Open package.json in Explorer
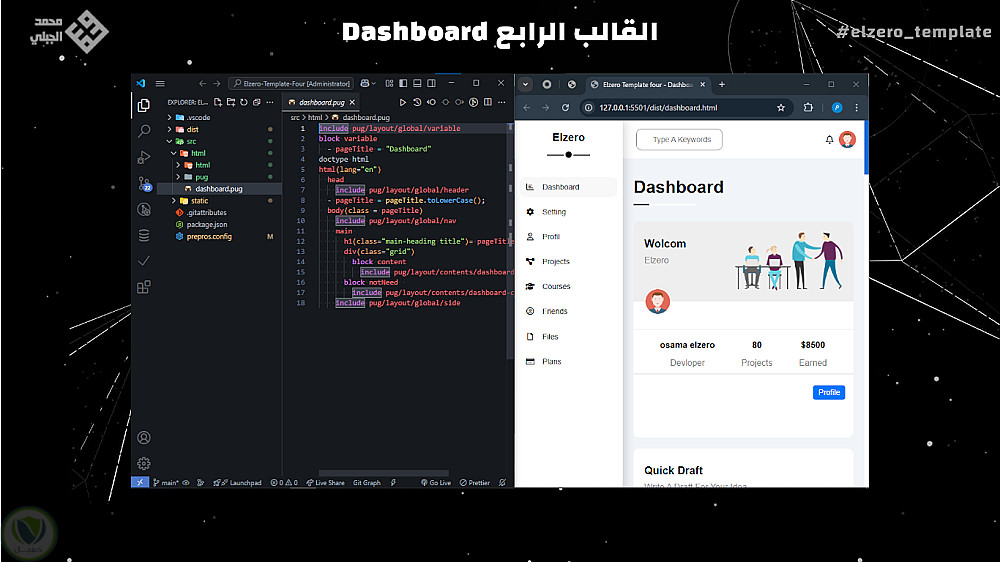The width and height of the screenshot is (1000, 562). pyautogui.click(x=219, y=225)
